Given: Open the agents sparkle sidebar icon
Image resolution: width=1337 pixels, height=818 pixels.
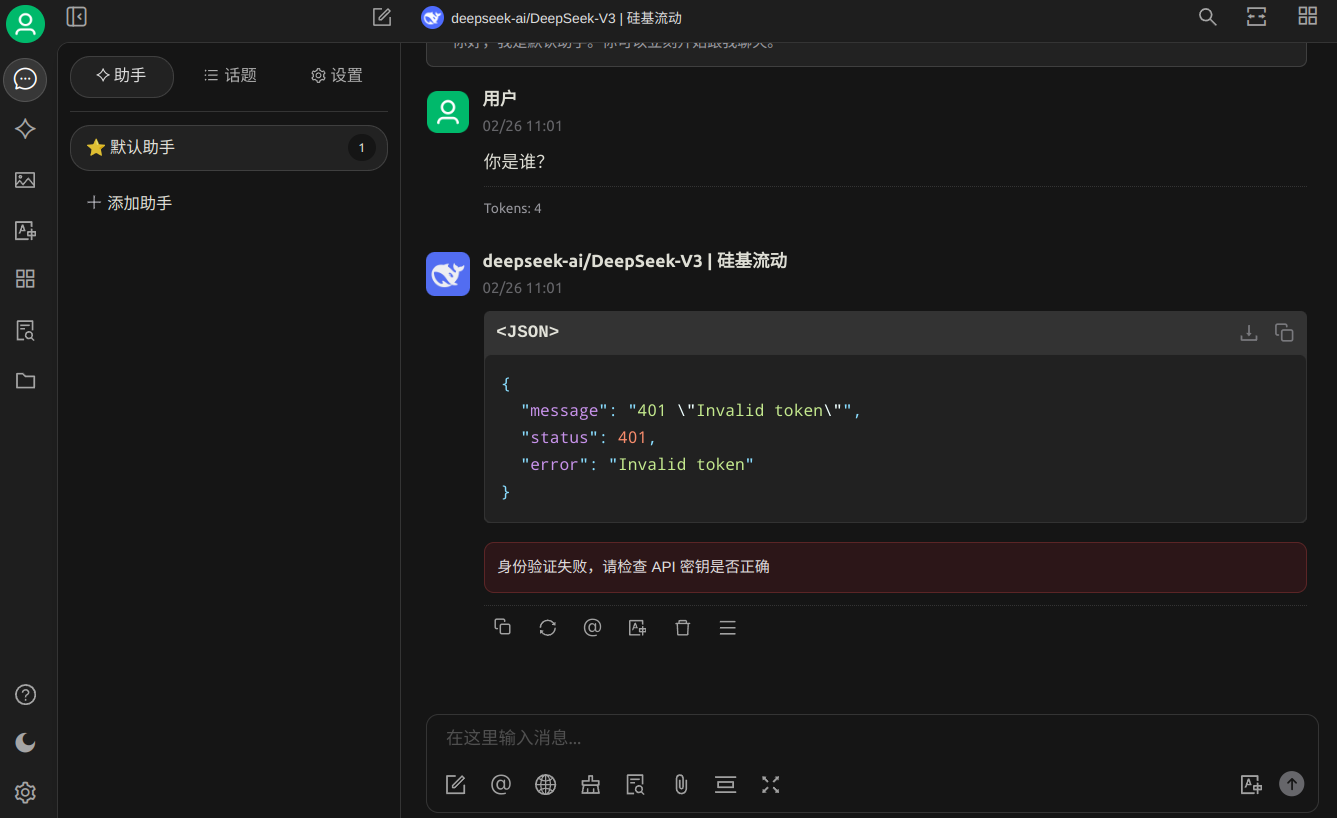Looking at the screenshot, I should [x=25, y=129].
